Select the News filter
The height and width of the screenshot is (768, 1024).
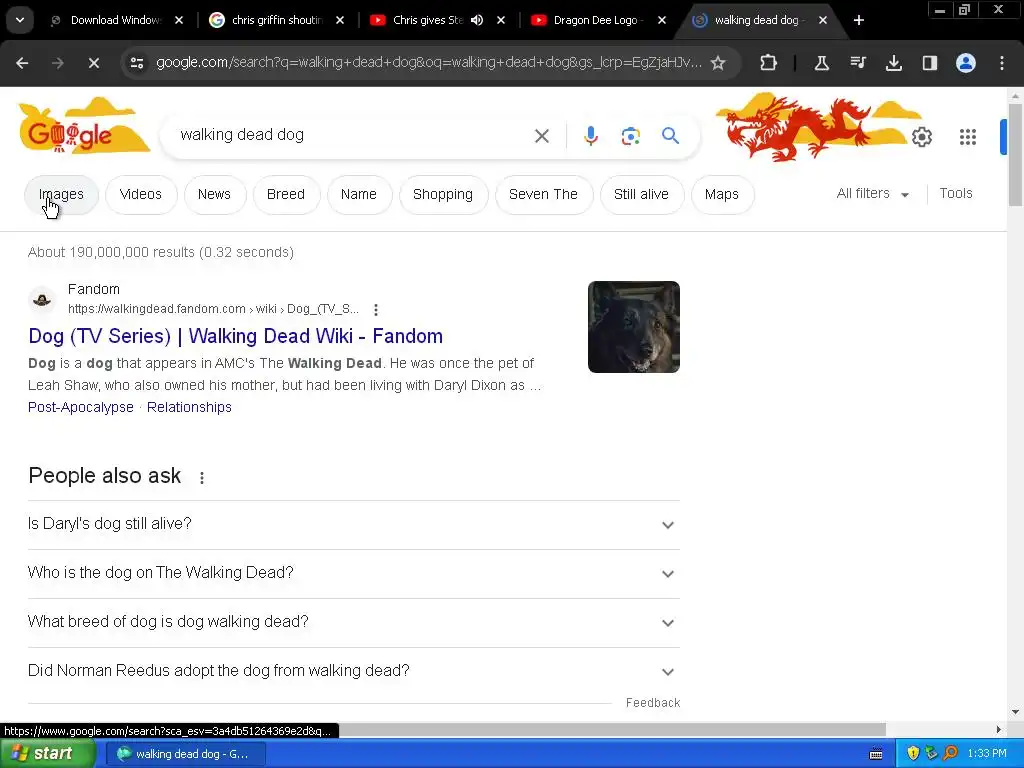pos(214,195)
